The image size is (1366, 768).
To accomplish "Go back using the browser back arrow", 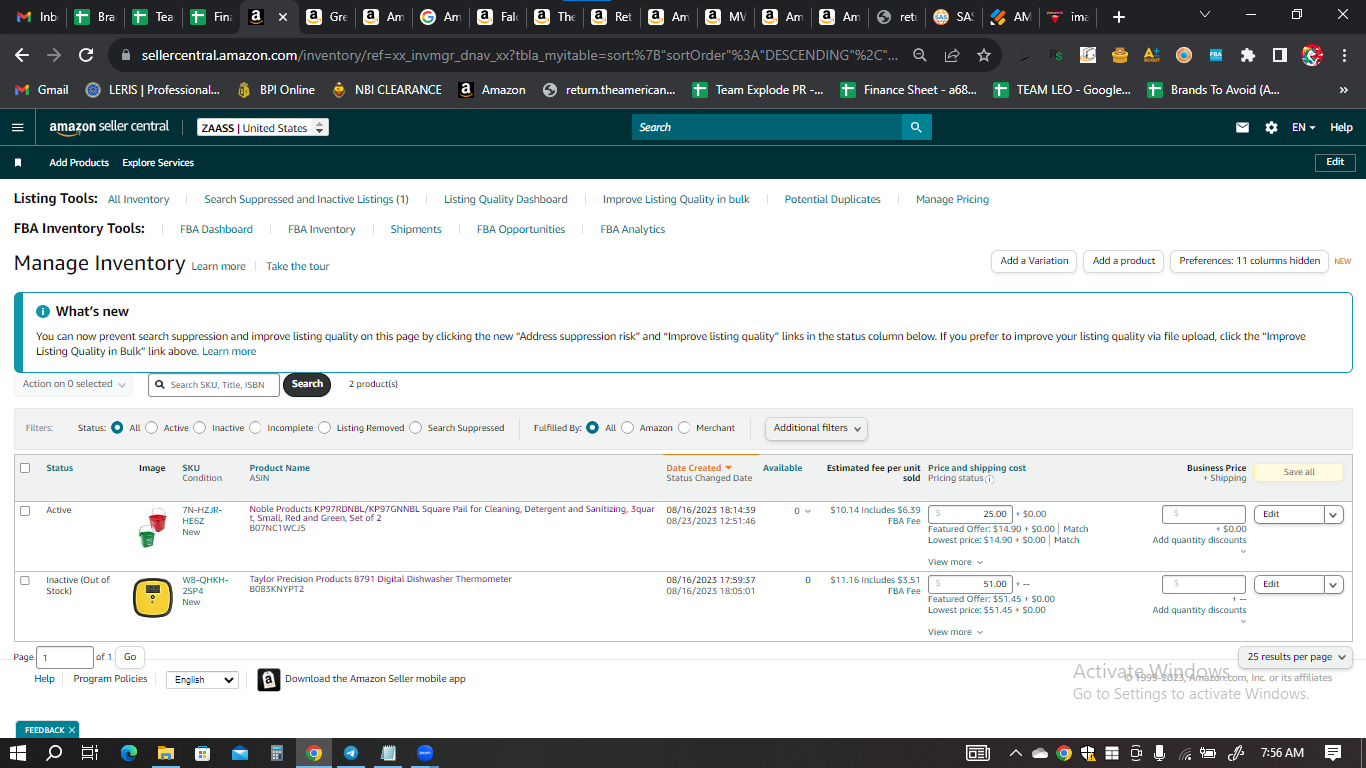I will (22, 55).
